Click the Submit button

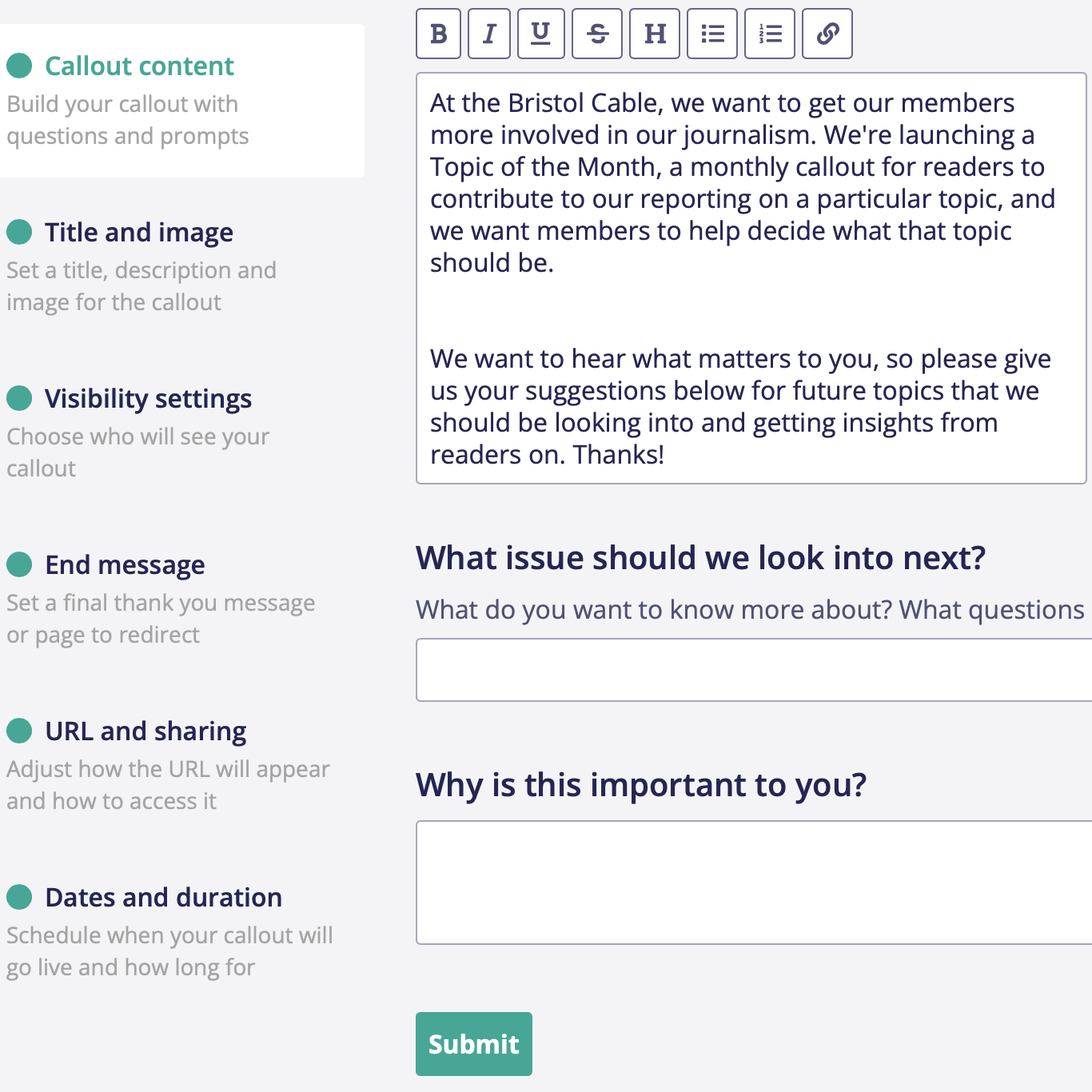474,1044
